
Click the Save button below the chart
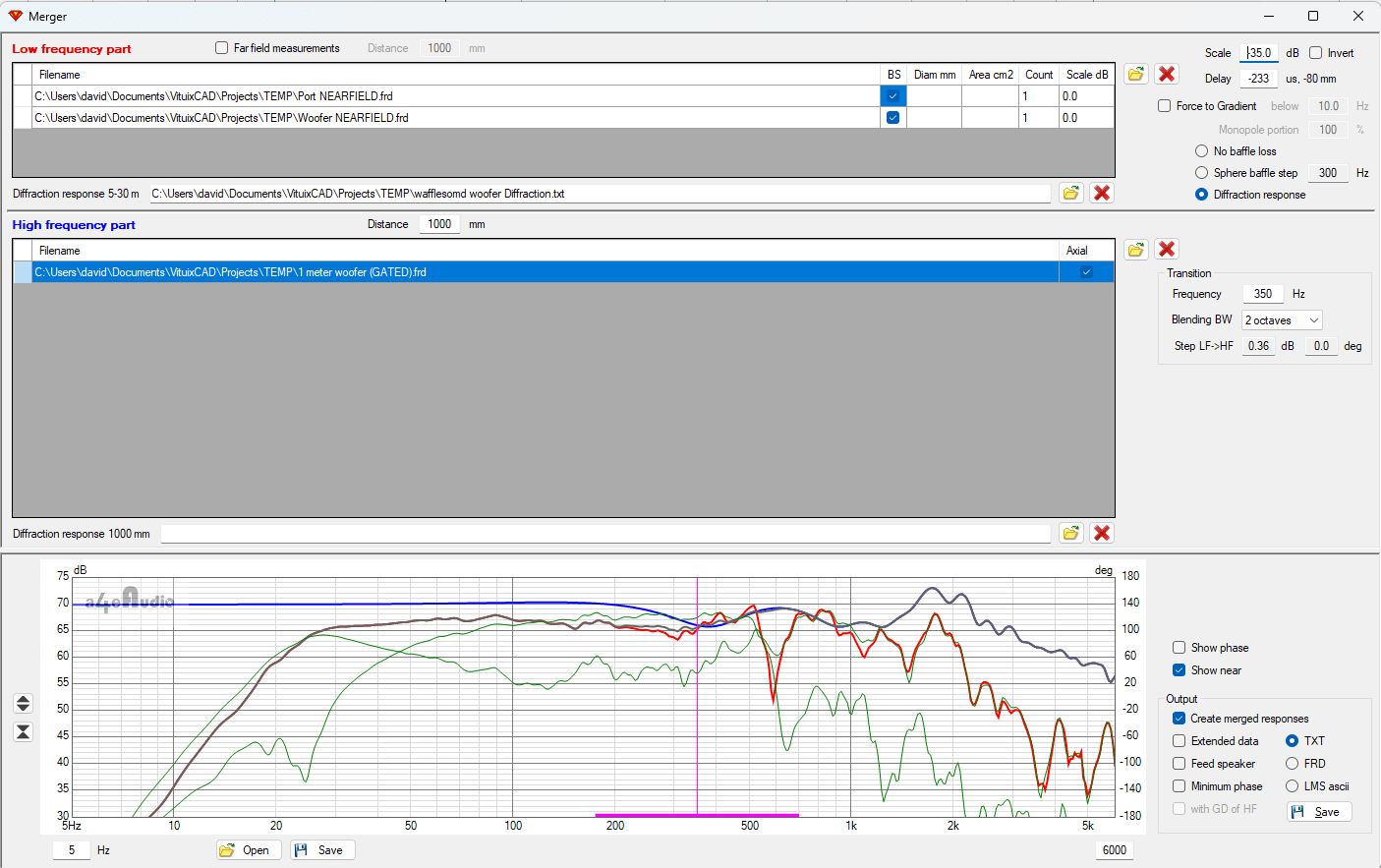[322, 850]
